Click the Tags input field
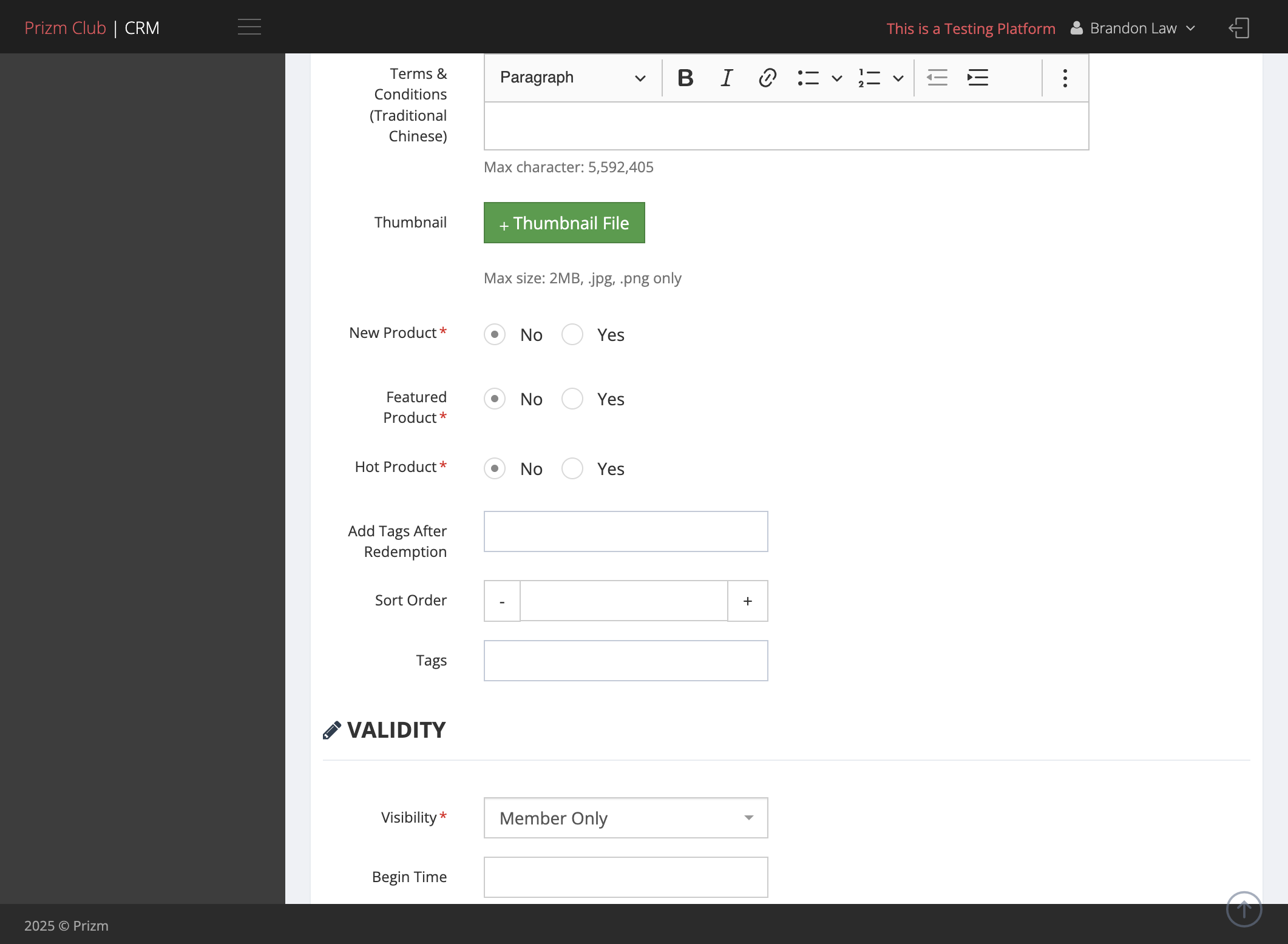This screenshot has height=944, width=1288. pos(626,661)
